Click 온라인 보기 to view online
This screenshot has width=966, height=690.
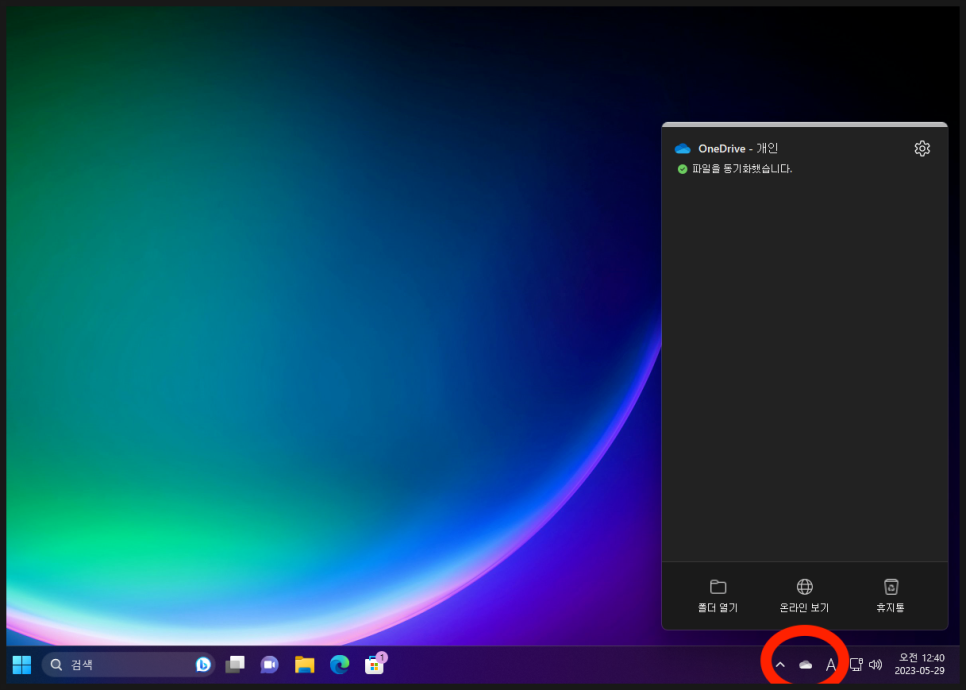tap(804, 596)
